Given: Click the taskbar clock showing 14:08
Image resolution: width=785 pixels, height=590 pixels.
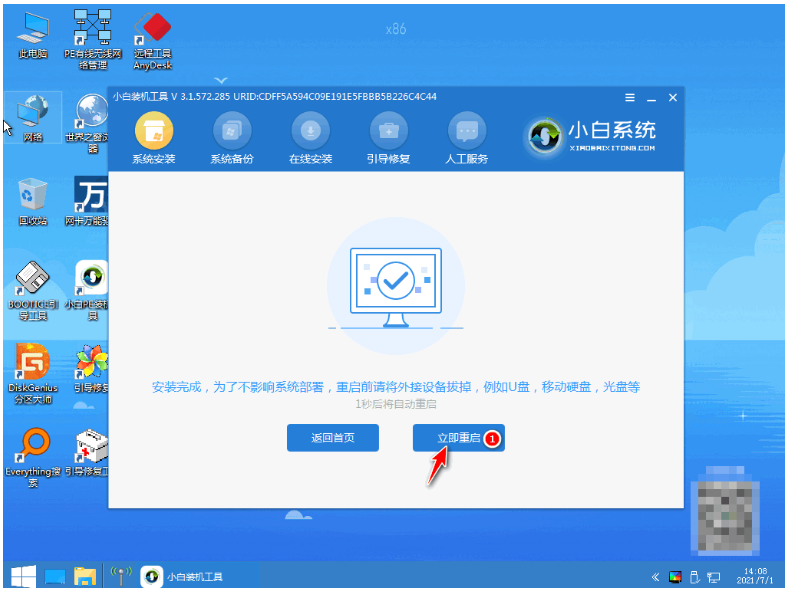Looking at the screenshot, I should [x=756, y=576].
